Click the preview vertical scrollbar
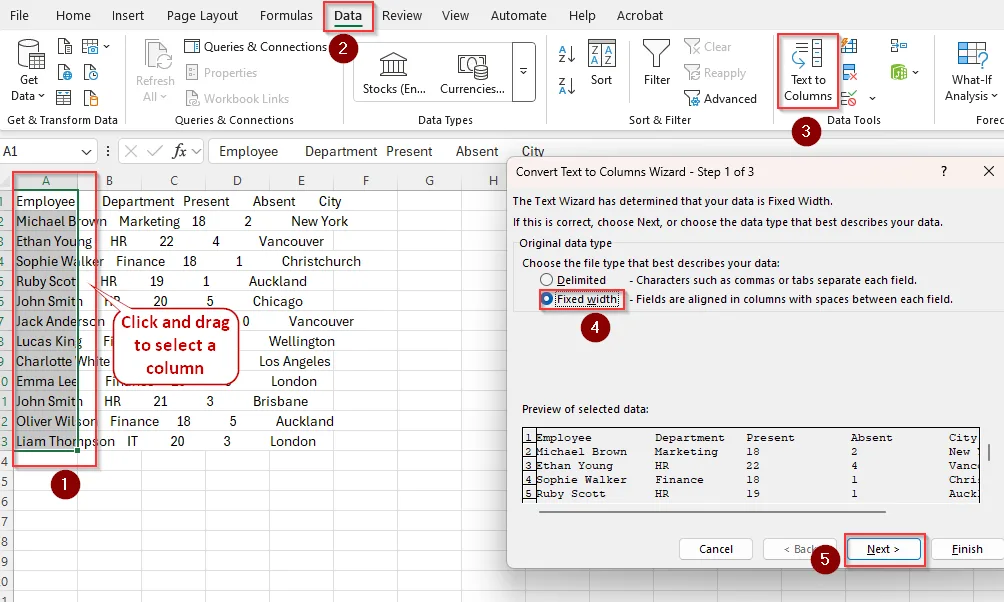This screenshot has width=1004, height=602. click(989, 452)
